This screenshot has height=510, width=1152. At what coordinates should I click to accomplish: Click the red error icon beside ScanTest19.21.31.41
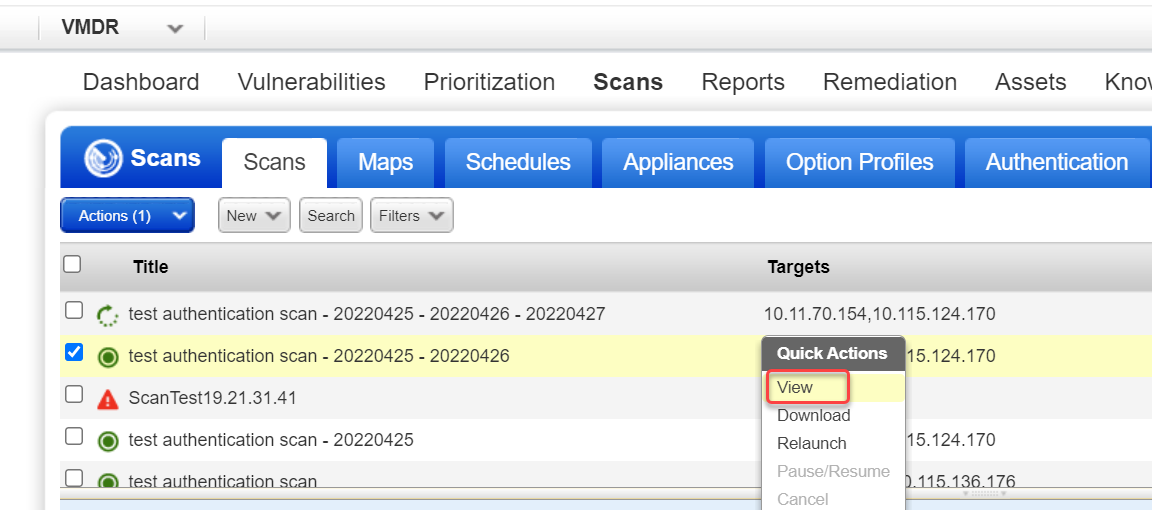[x=108, y=399]
